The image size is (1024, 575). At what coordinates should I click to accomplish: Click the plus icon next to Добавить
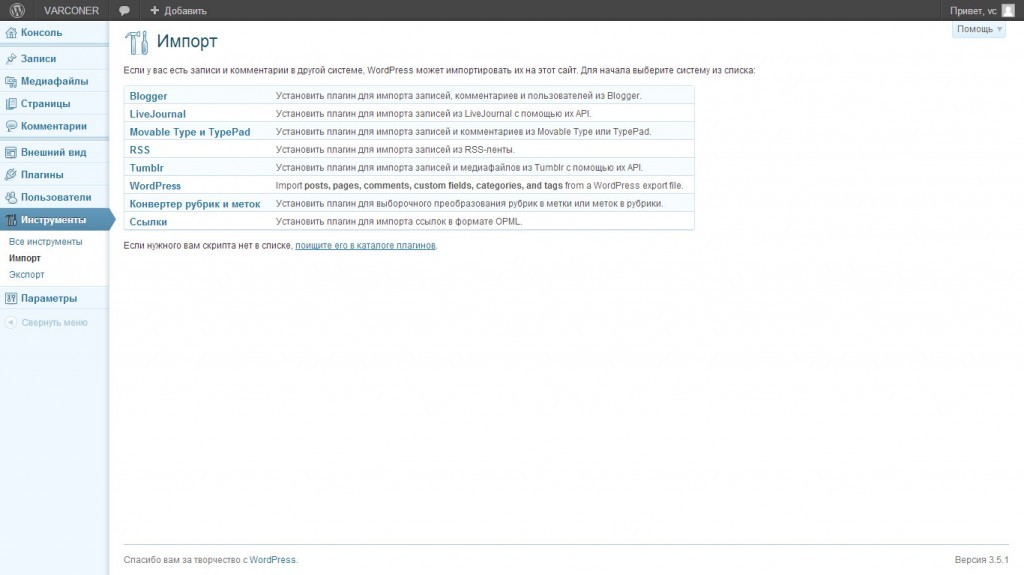[155, 10]
